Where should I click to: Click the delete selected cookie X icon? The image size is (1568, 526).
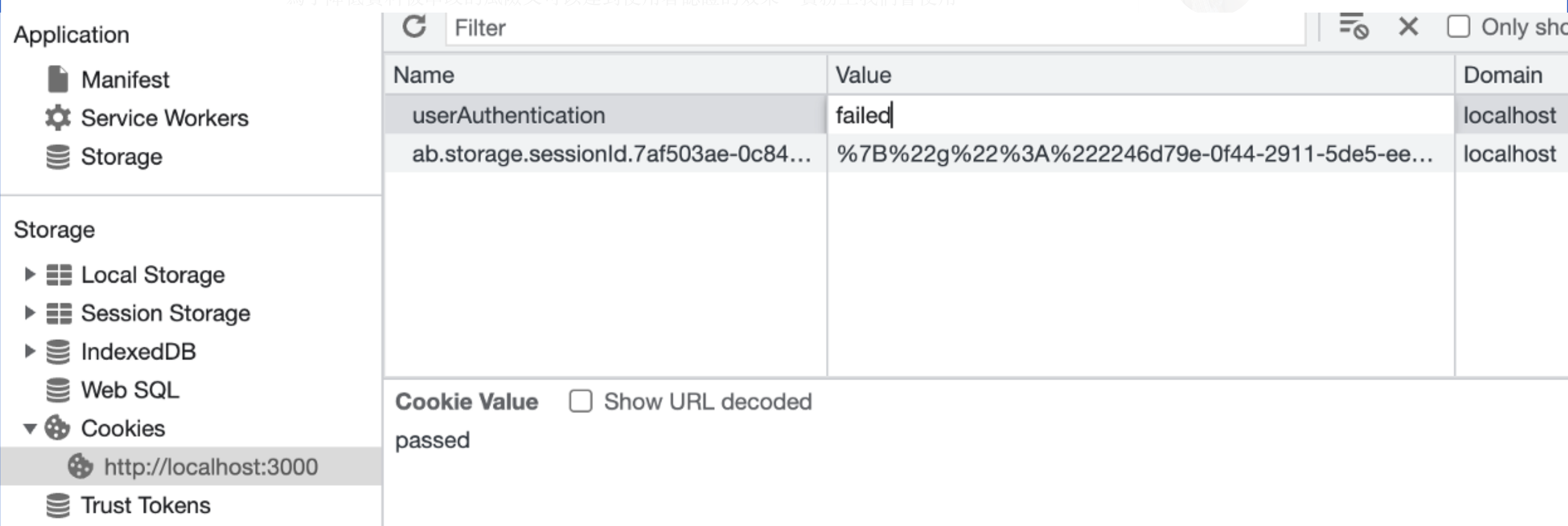(x=1408, y=28)
